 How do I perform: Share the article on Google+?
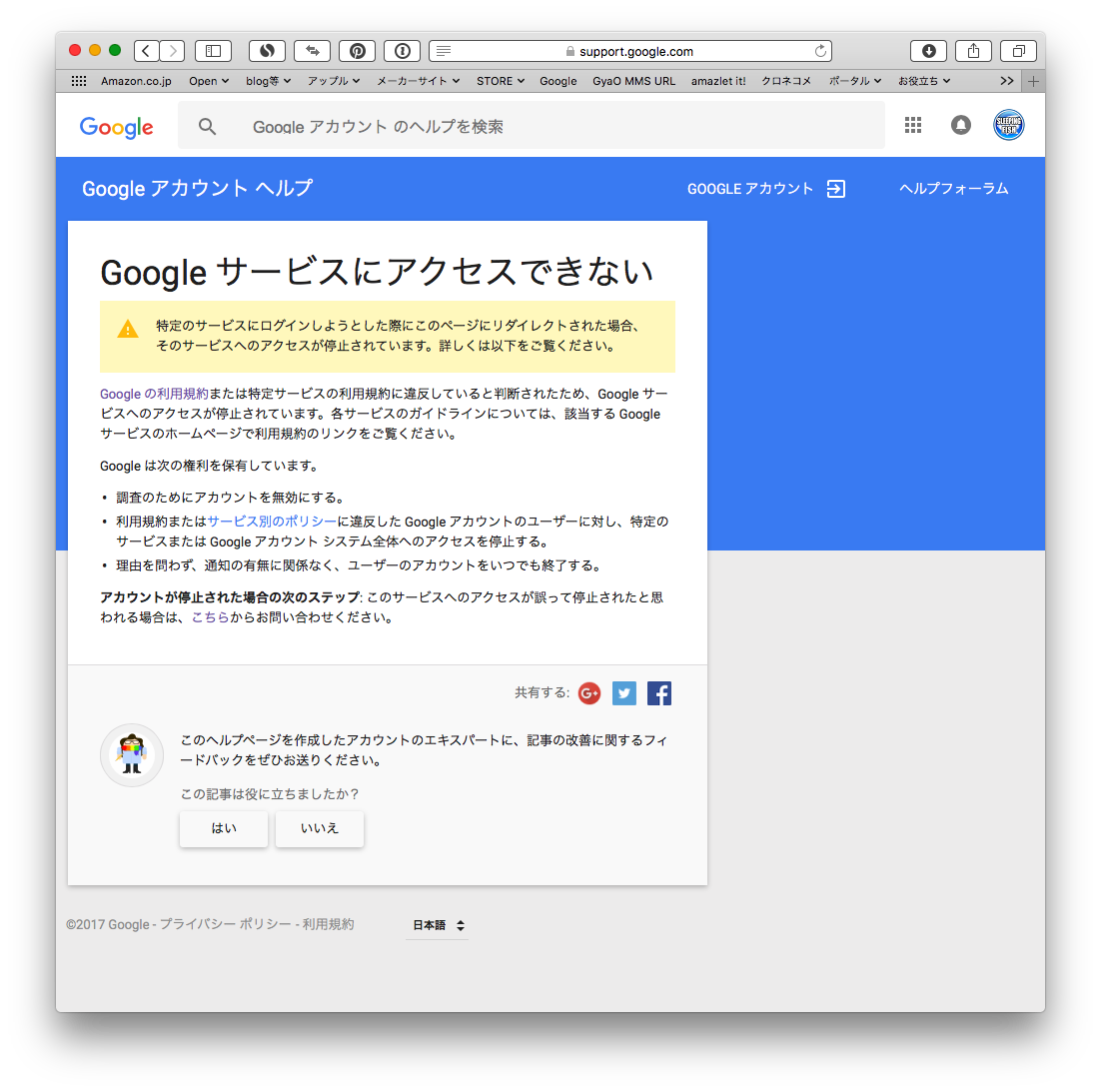tap(589, 693)
